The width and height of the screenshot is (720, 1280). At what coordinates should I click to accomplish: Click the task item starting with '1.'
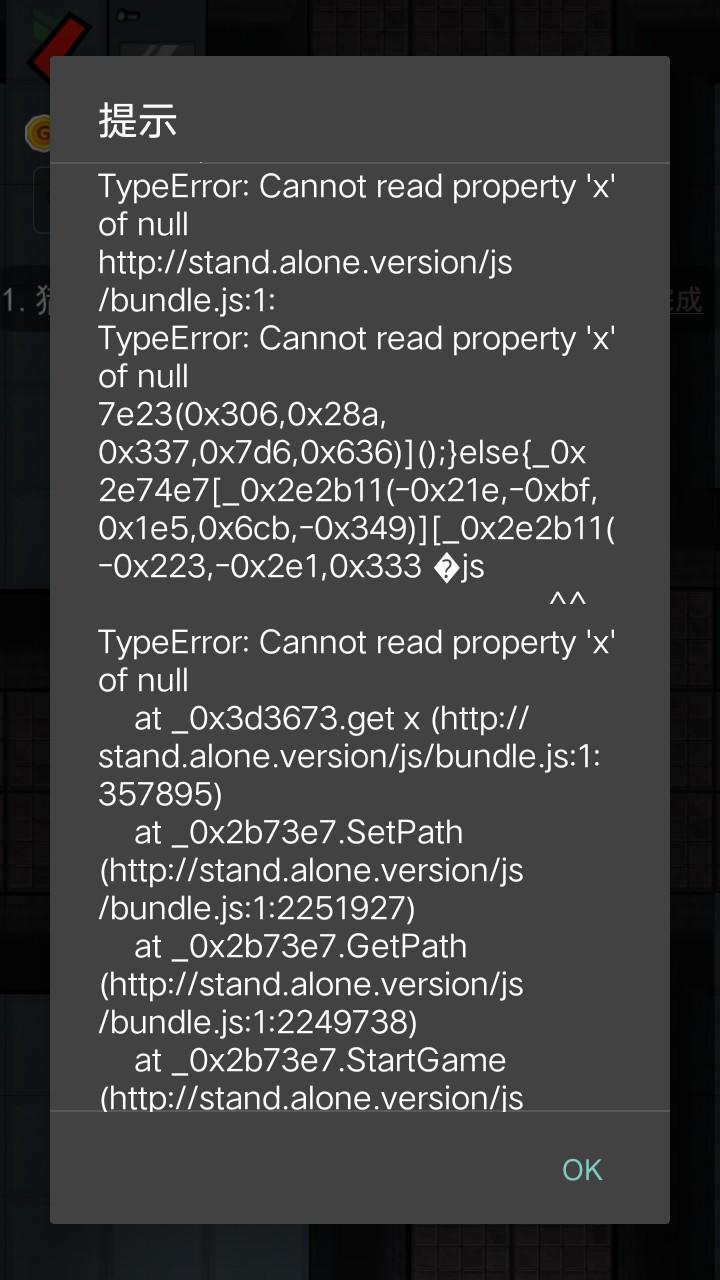(25, 300)
